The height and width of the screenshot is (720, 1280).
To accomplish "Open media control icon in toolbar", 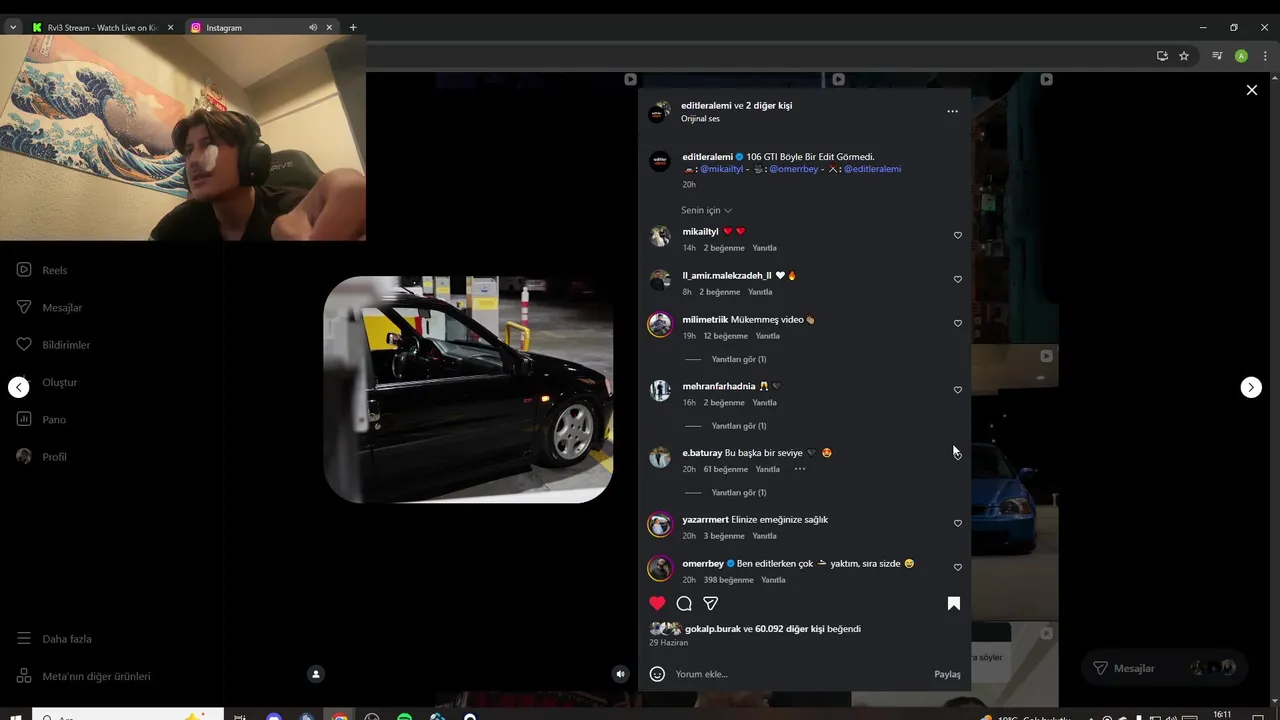I will click(1217, 56).
